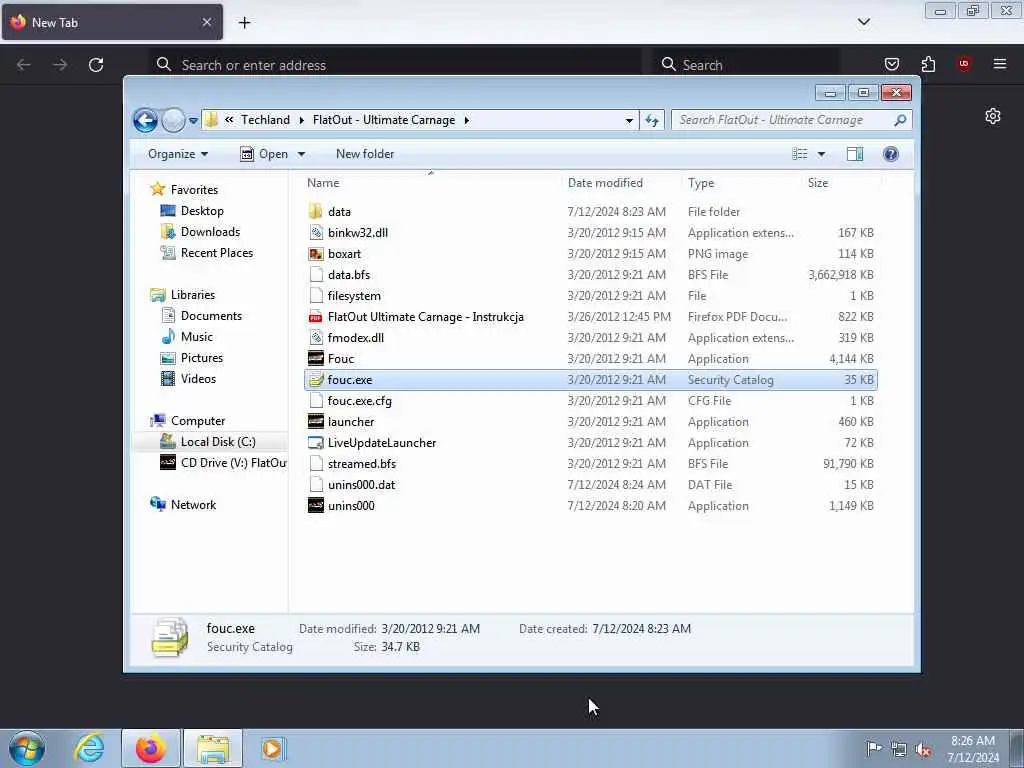The height and width of the screenshot is (768, 1024).
Task: Open a new Firefox tab with plus
Action: 244,23
